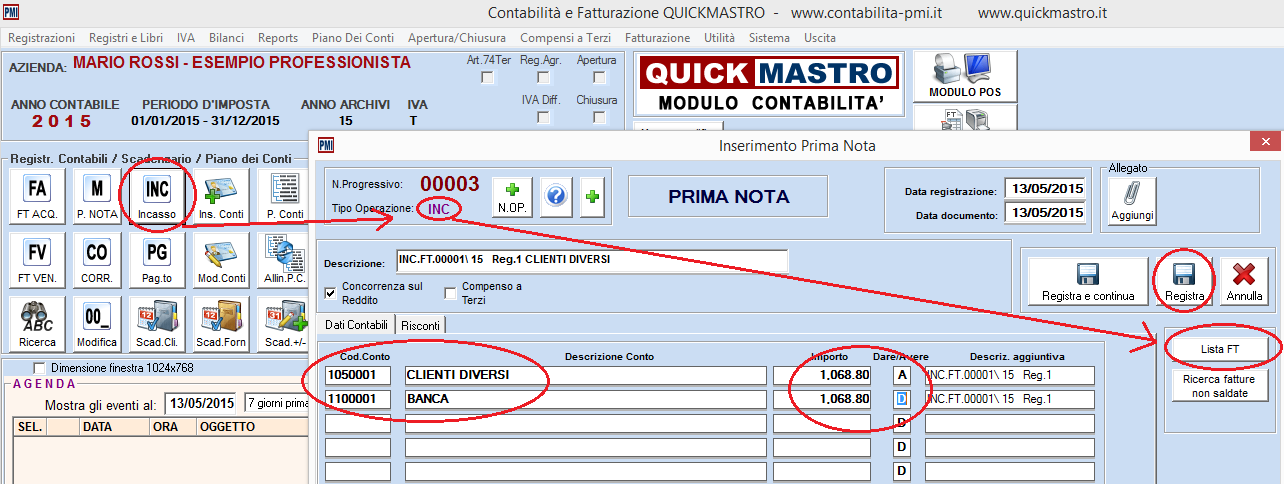The width and height of the screenshot is (1284, 484).
Task: Click the Modifica entry icon
Action: (97, 323)
